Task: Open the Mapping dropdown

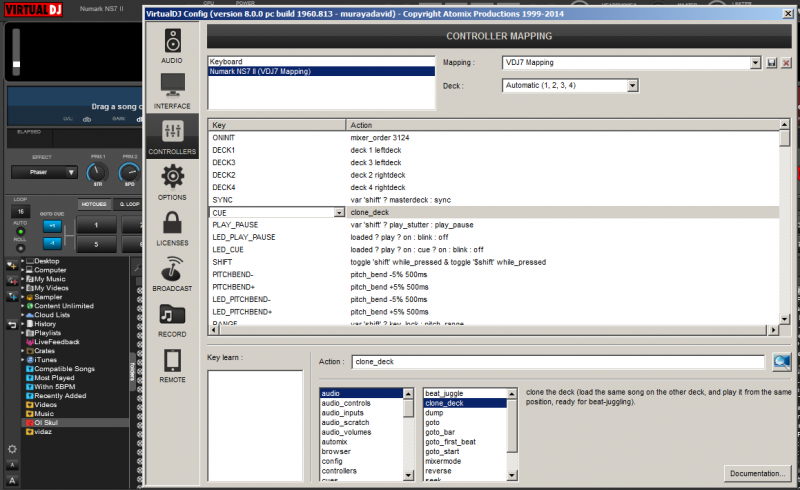Action: pyautogui.click(x=756, y=63)
